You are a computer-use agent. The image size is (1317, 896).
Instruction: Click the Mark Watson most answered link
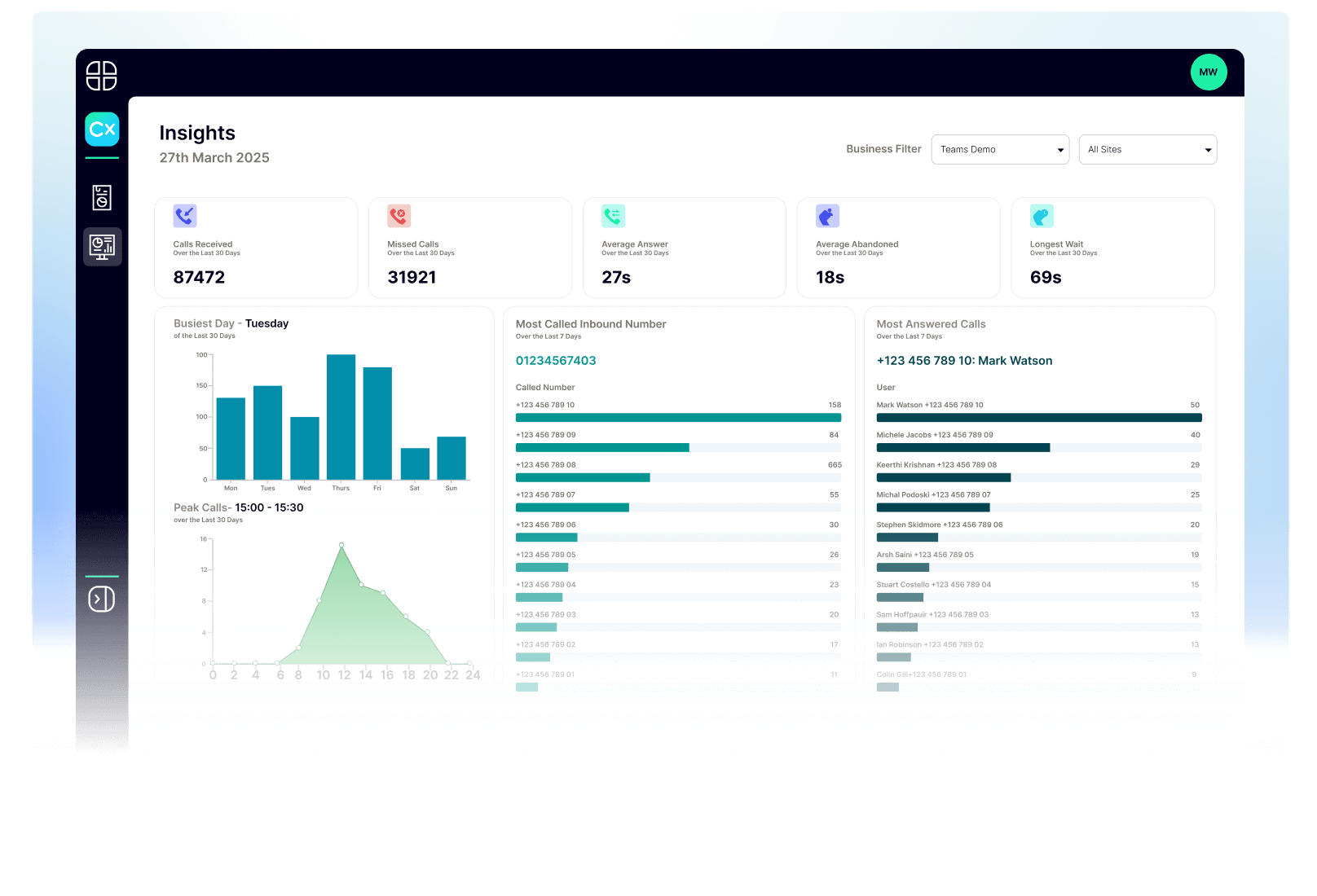964,361
